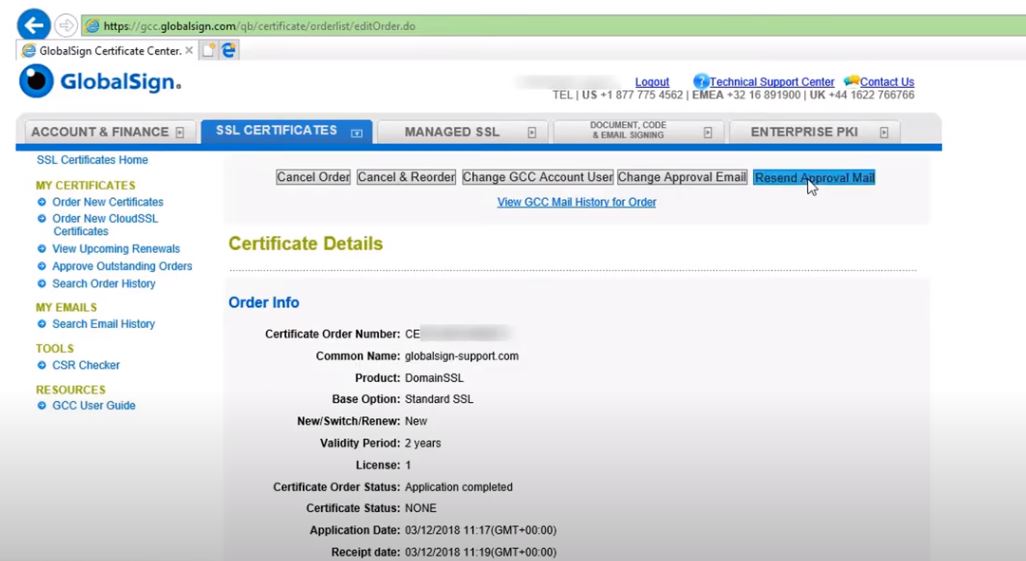Click the Order Info section heading
The width and height of the screenshot is (1026, 561).
click(264, 302)
